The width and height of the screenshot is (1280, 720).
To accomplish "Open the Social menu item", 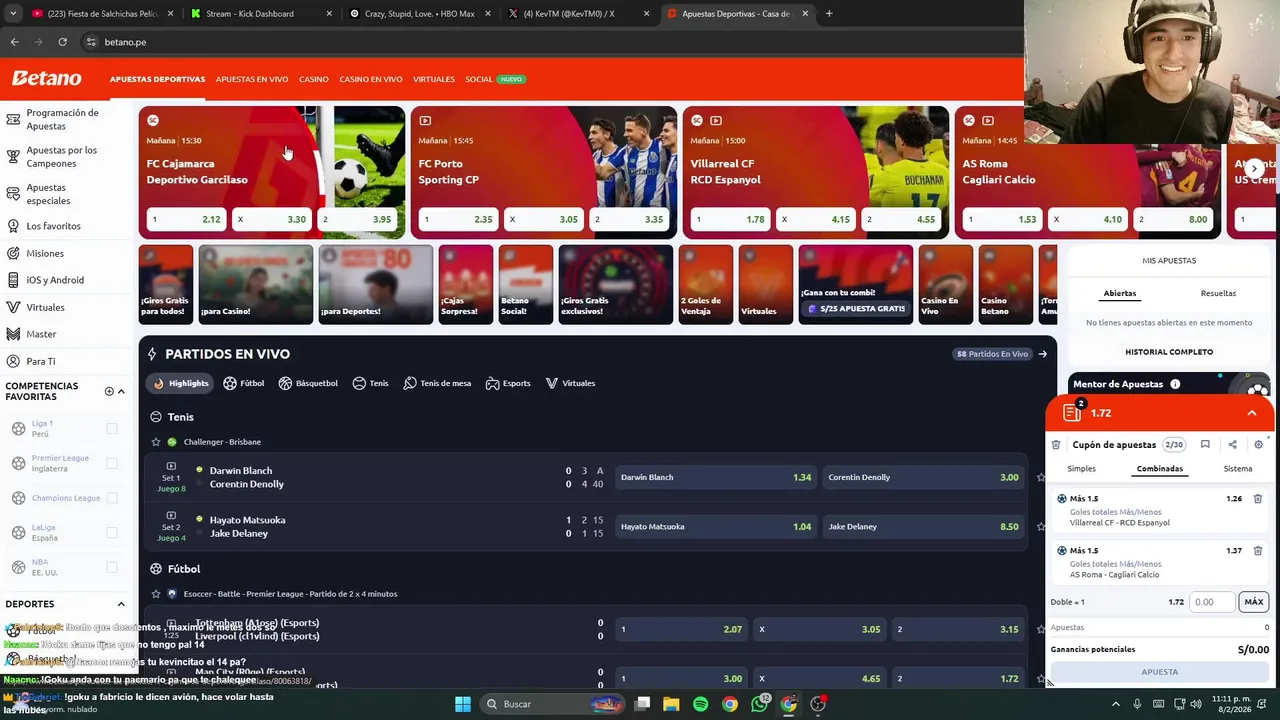I will pos(478,79).
